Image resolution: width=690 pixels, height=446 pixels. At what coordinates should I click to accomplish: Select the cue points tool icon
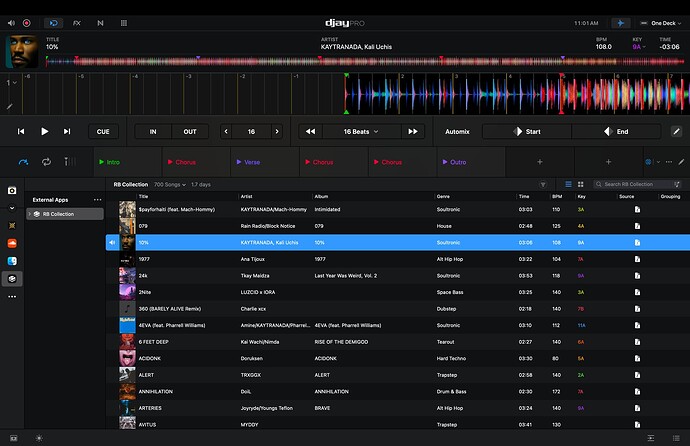(23, 162)
